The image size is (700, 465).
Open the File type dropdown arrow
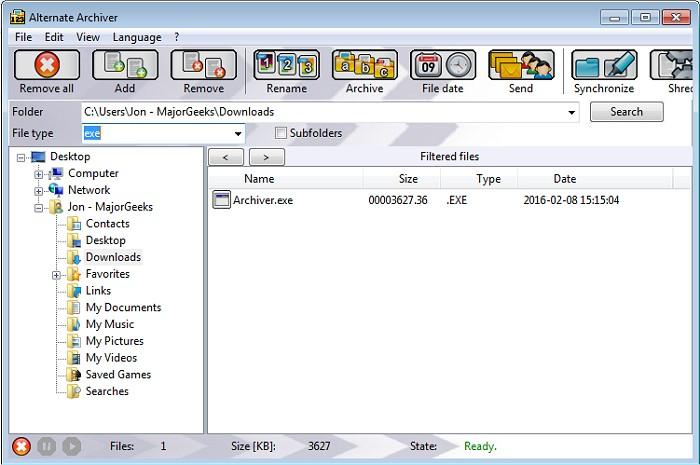[238, 134]
